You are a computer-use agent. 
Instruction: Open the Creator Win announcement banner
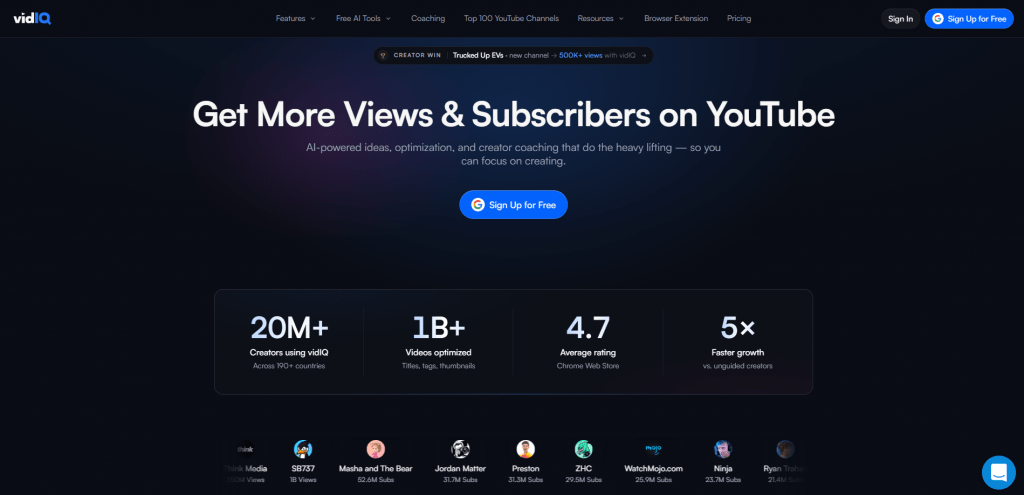click(x=513, y=56)
